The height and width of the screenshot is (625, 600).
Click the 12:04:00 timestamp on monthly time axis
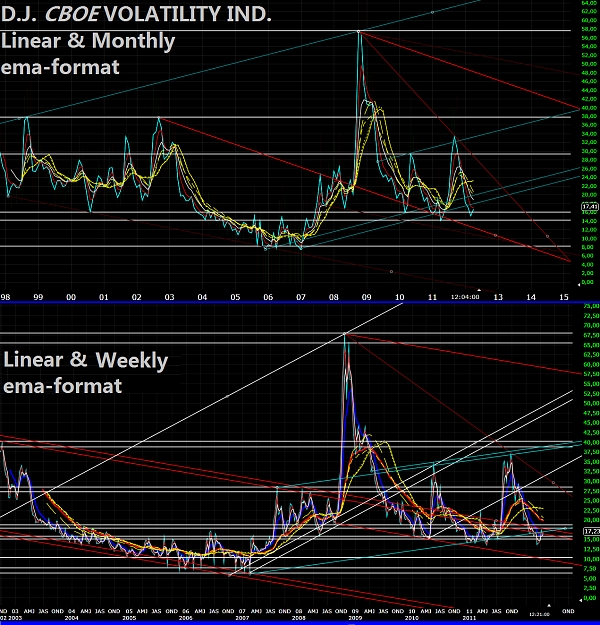point(465,297)
